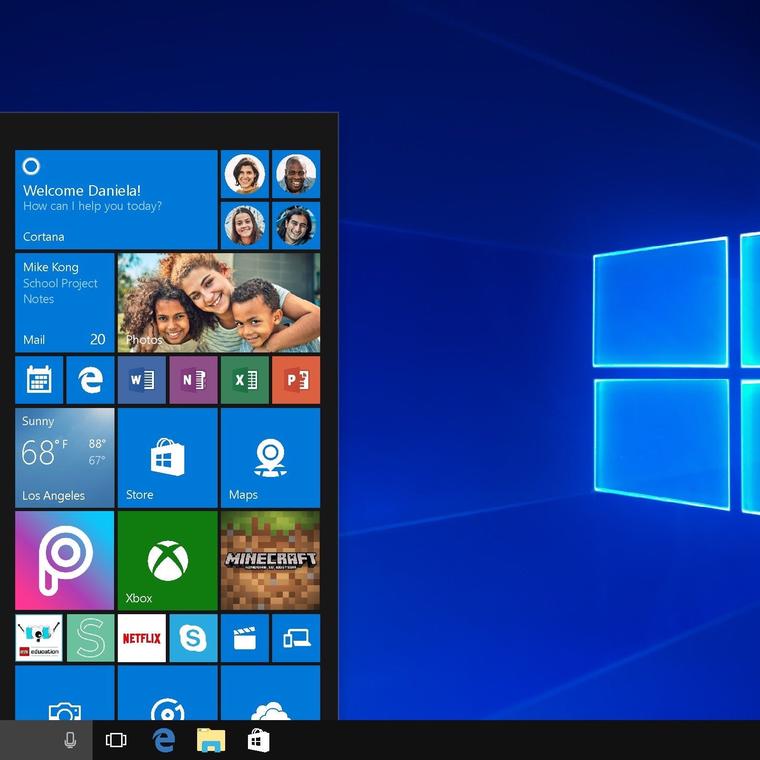Screen dimensions: 760x760
Task: Open the Word tile
Action: [x=142, y=380]
